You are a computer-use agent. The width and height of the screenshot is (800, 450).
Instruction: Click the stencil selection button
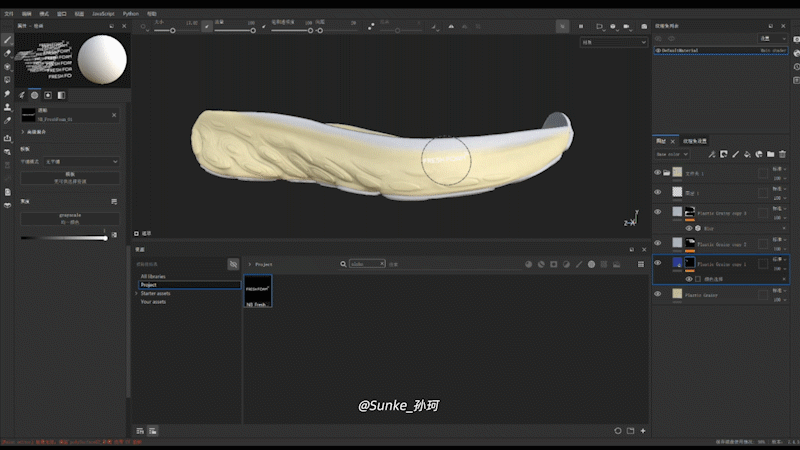tap(70, 178)
